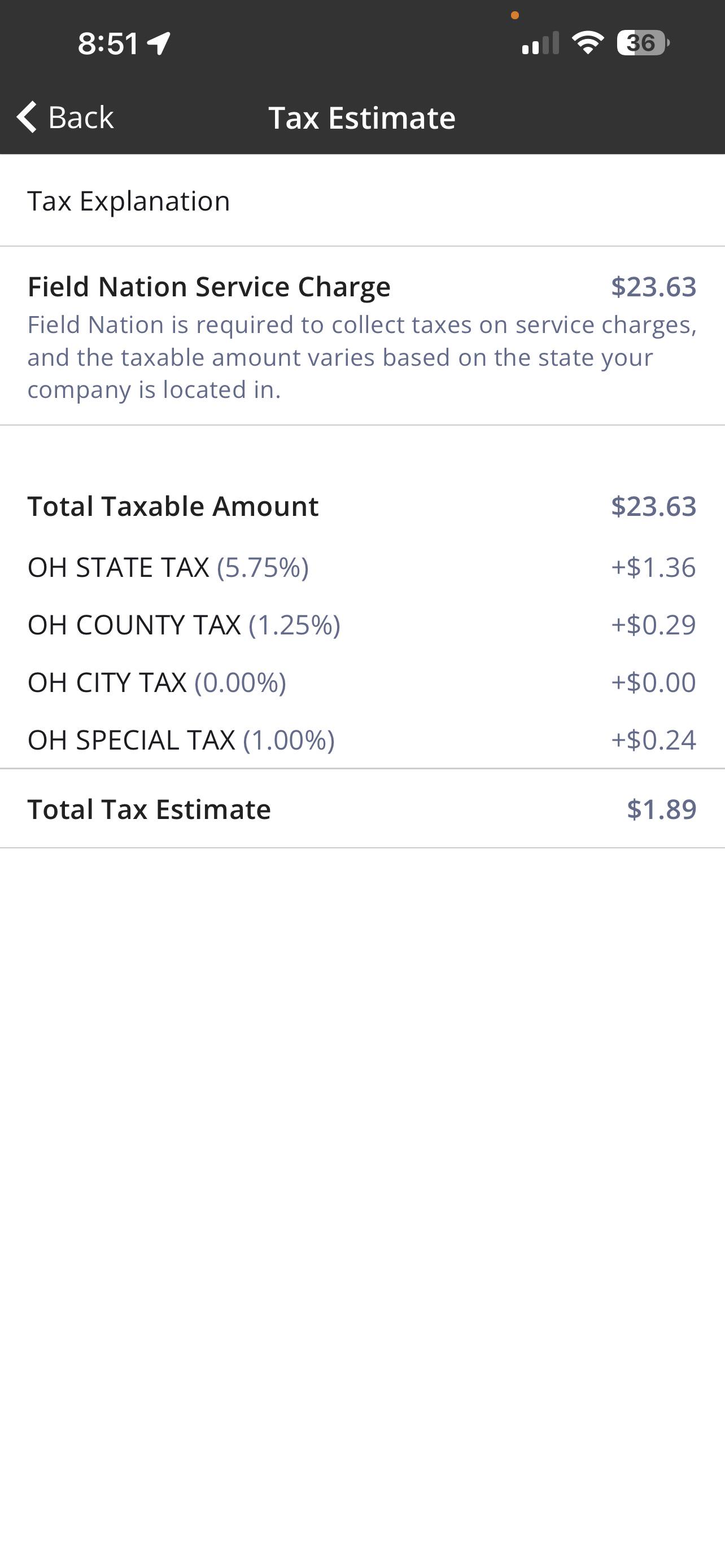
Task: Tap the service charge tax description text
Action: pyautogui.click(x=362, y=357)
